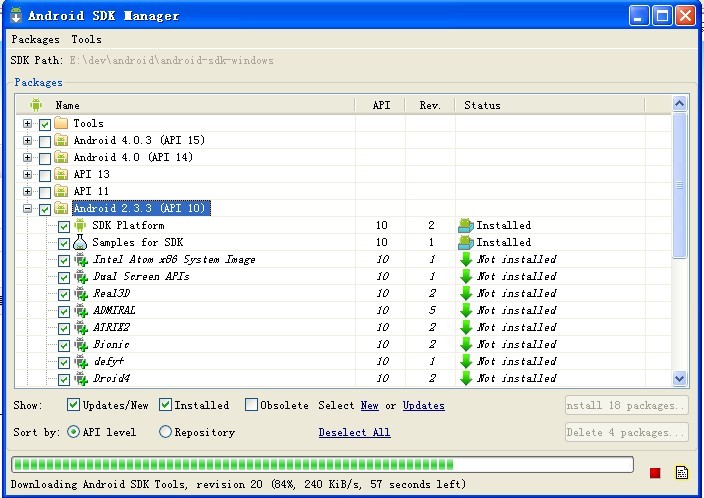This screenshot has width=704, height=498.
Task: Click the Droid4 add-on icon
Action: point(81,379)
